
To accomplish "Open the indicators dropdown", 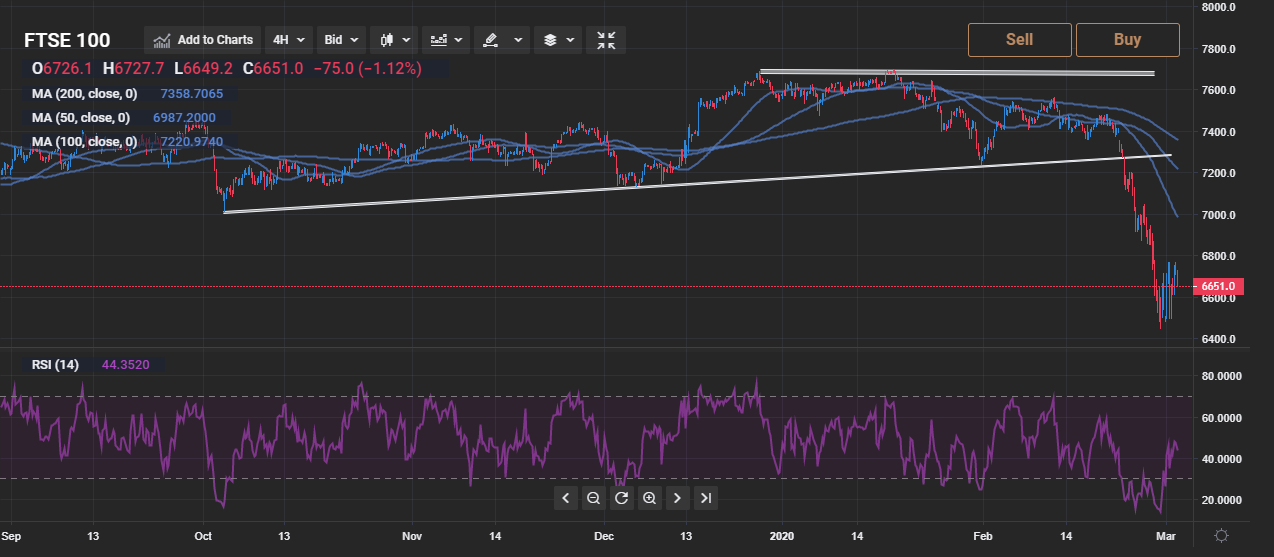I will tap(446, 40).
